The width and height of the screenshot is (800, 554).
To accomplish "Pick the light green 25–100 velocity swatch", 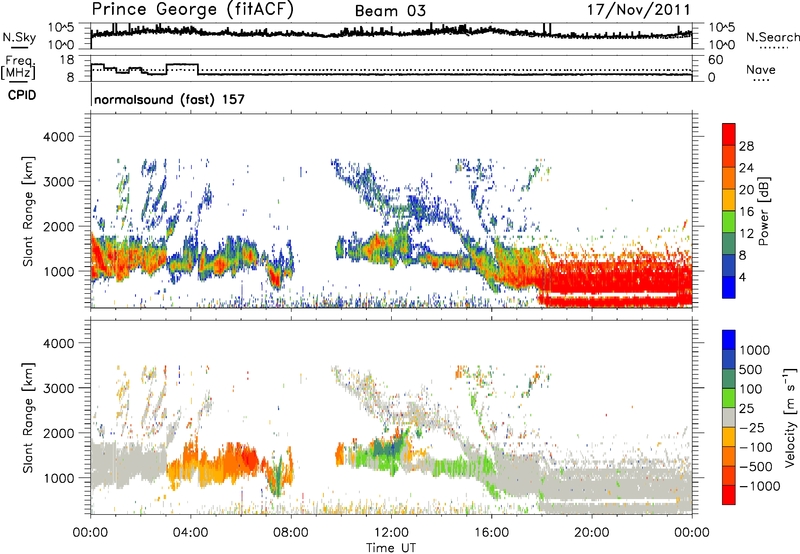I will 729,398.
